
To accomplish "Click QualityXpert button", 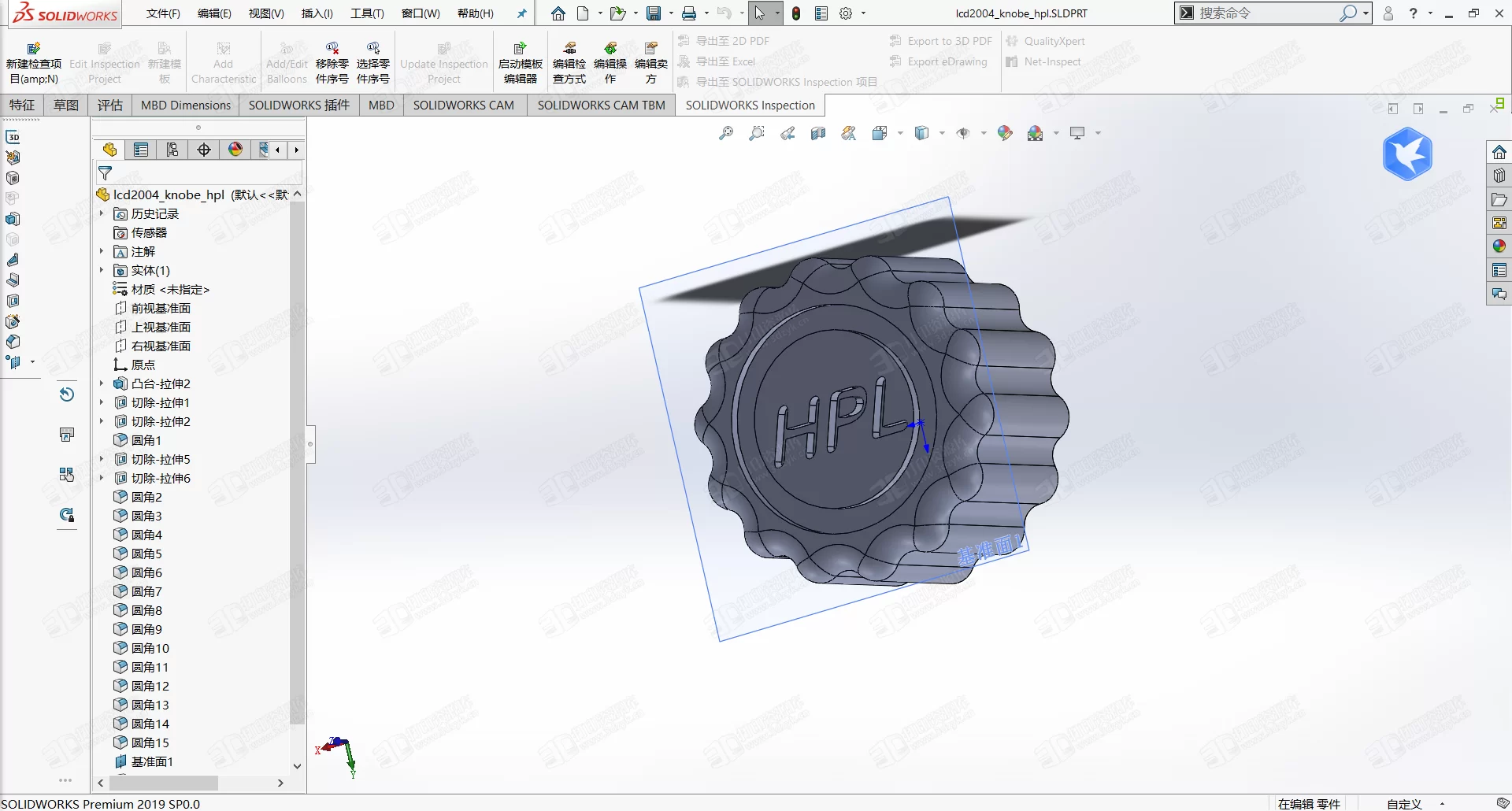I will [1045, 41].
